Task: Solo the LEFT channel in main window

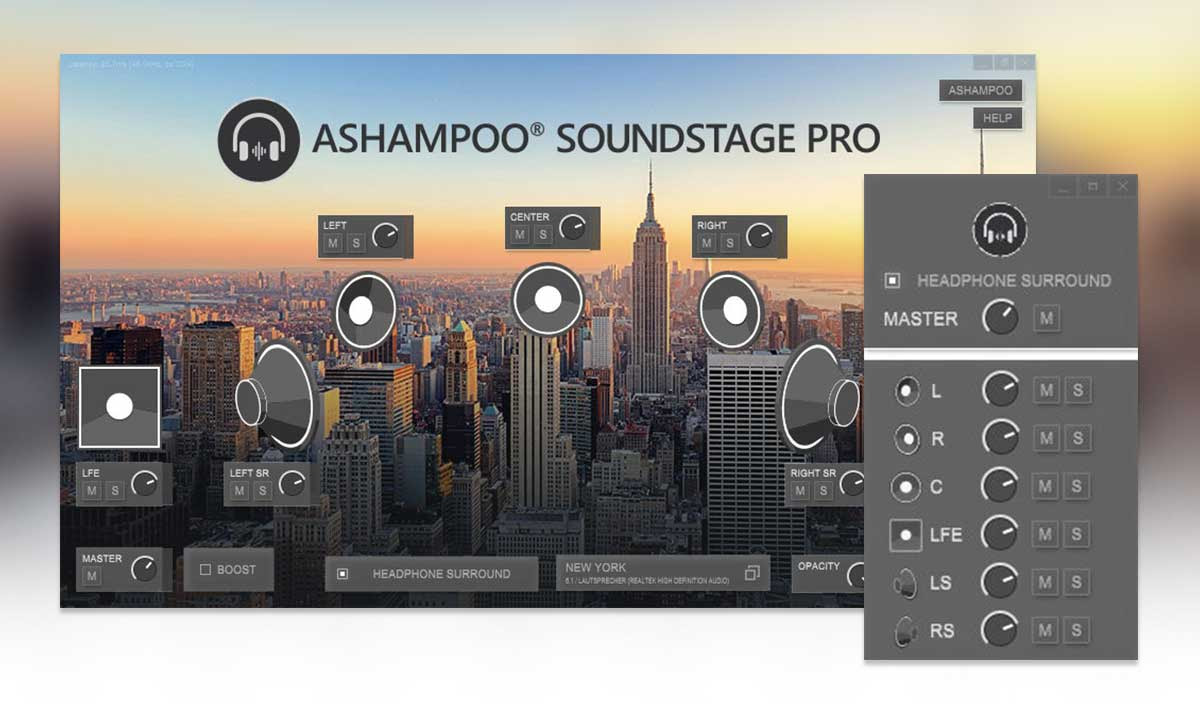Action: tap(355, 243)
